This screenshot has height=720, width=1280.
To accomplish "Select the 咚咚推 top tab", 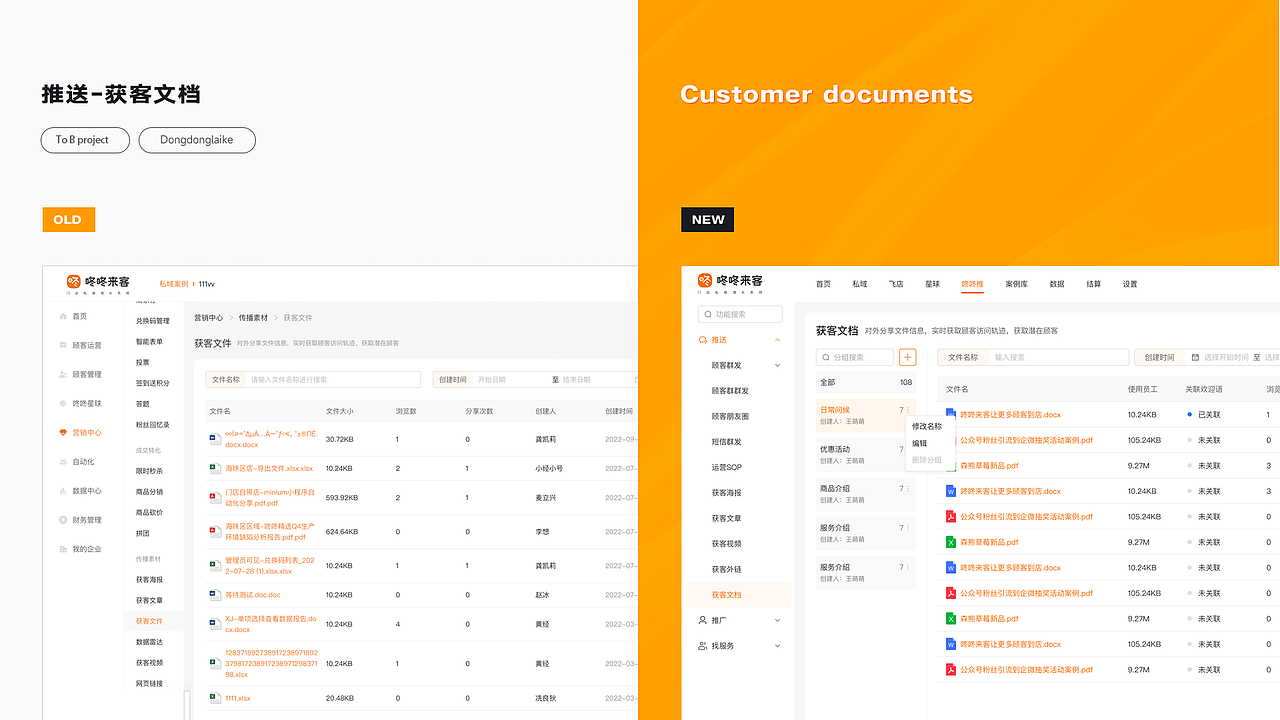I will 972,284.
